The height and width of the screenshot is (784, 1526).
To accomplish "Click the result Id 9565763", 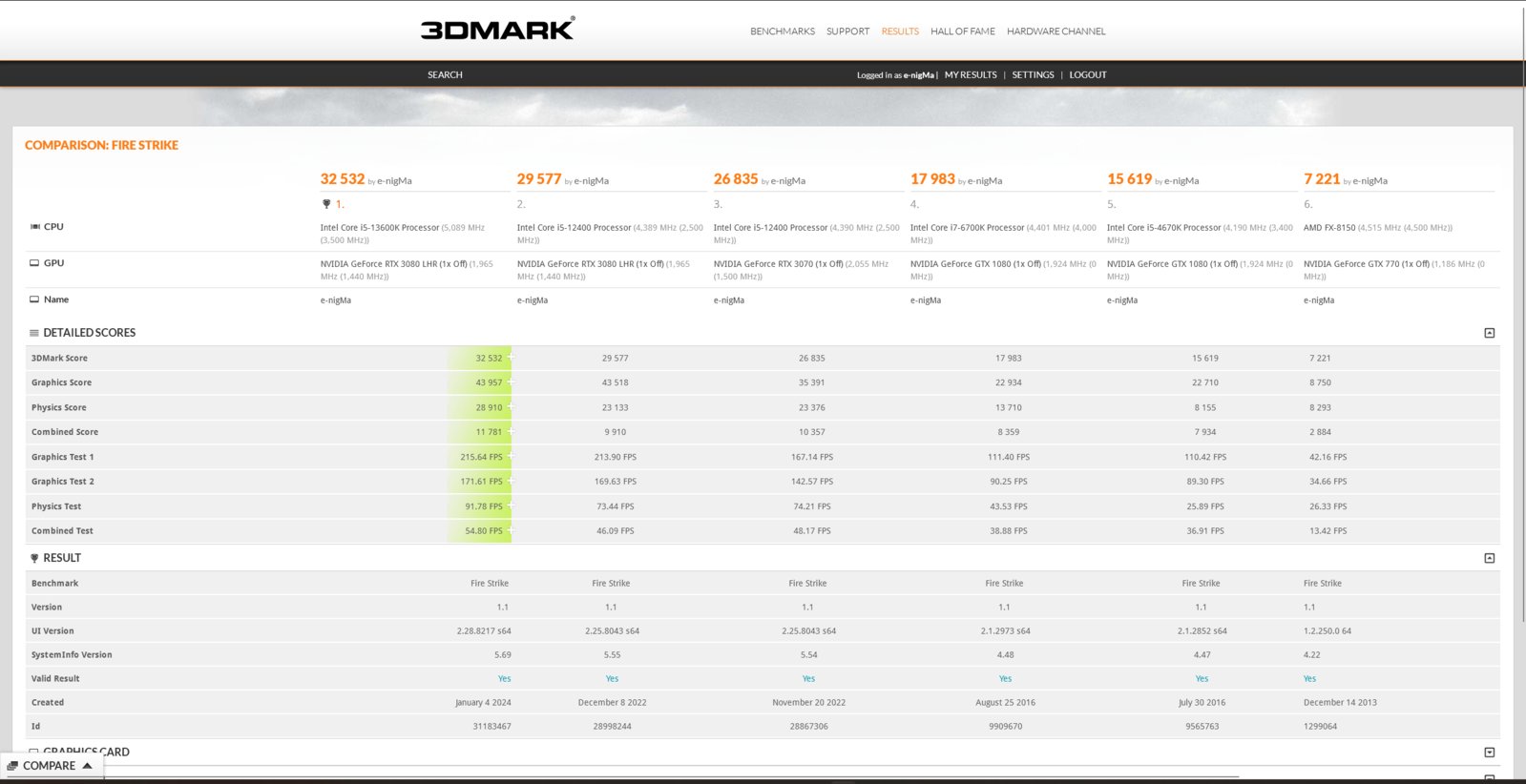I will 1202,727.
